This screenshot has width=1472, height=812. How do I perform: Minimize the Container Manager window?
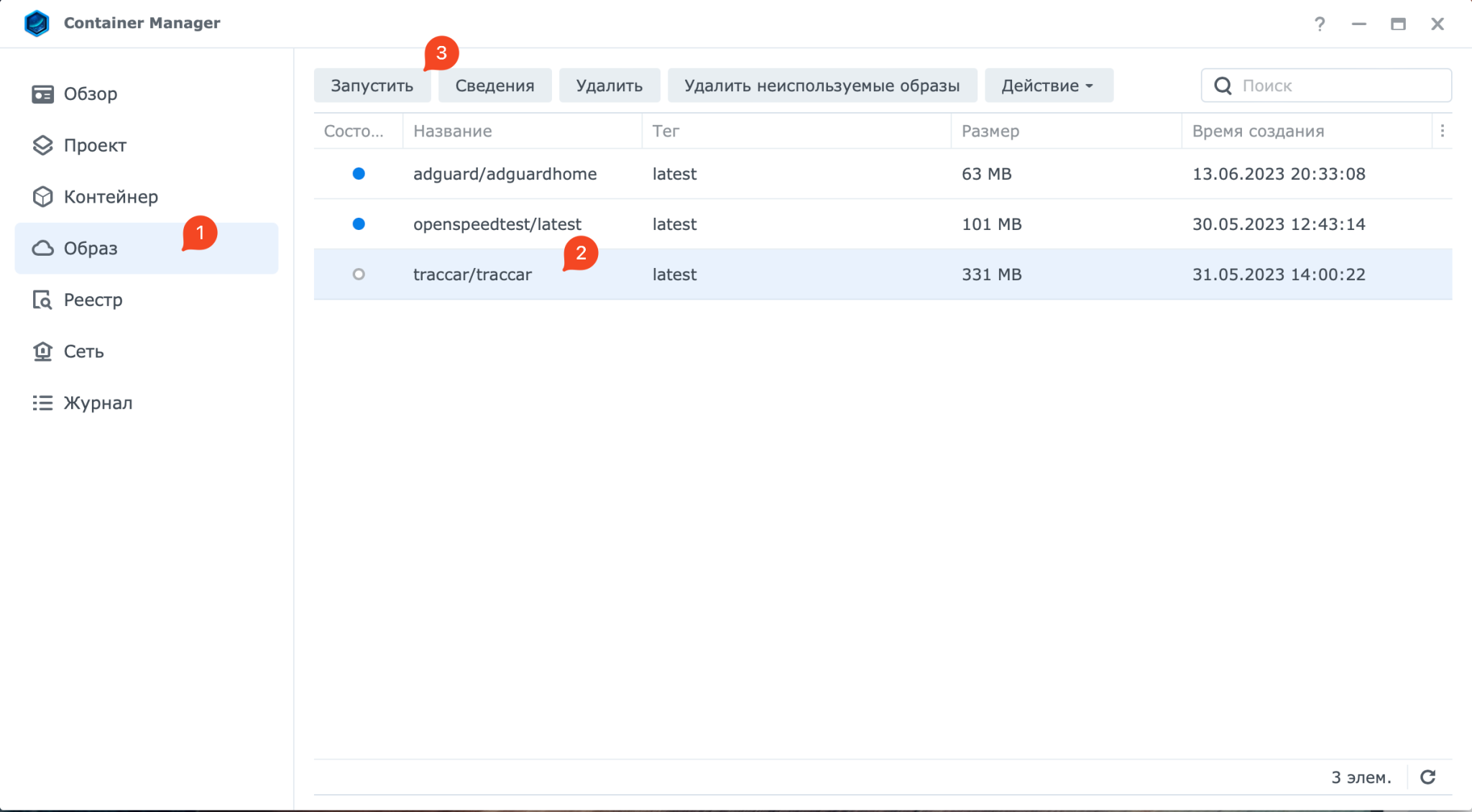[1358, 24]
